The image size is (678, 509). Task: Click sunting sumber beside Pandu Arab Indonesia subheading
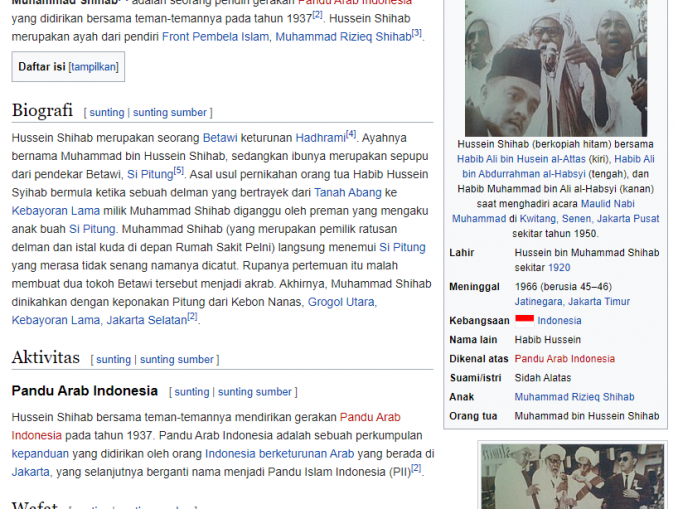[x=255, y=392]
